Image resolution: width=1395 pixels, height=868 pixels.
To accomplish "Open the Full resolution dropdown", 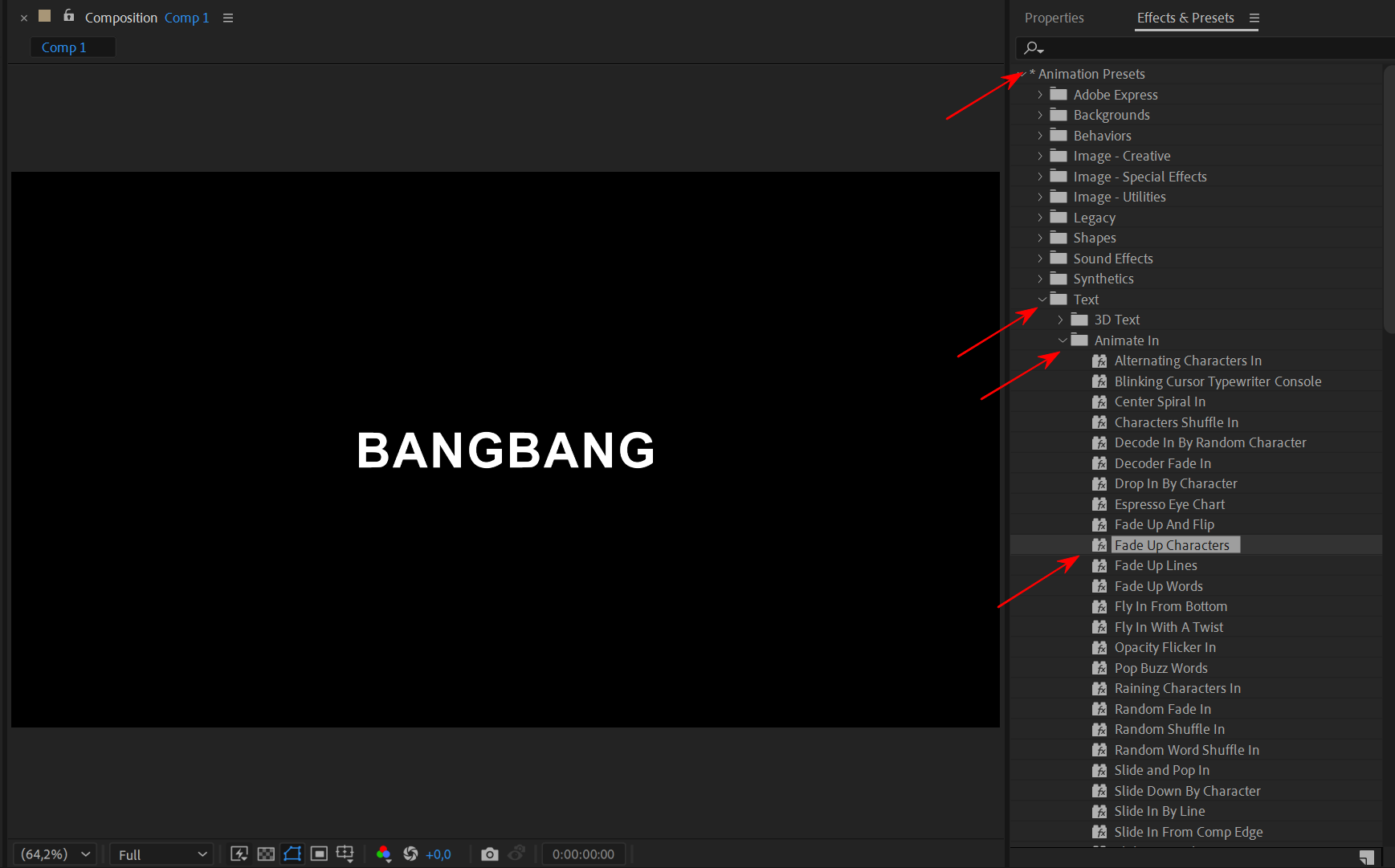I will (x=161, y=854).
